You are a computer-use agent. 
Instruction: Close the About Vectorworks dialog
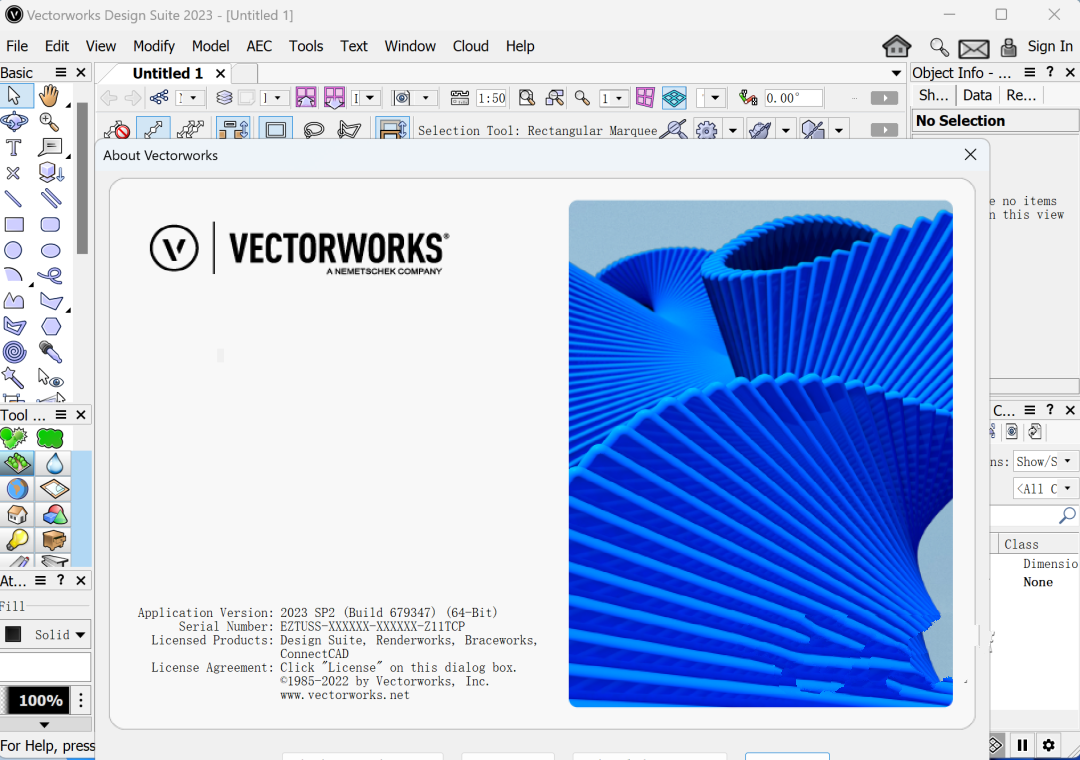coord(970,154)
